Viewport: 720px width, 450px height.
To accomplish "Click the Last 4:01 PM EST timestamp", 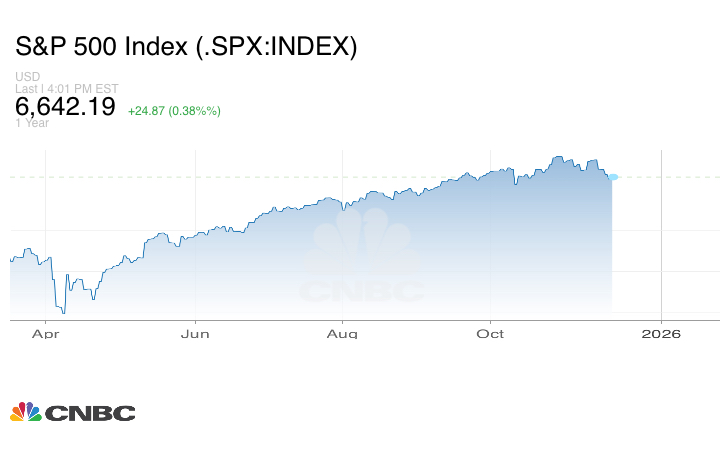I will coord(67,89).
